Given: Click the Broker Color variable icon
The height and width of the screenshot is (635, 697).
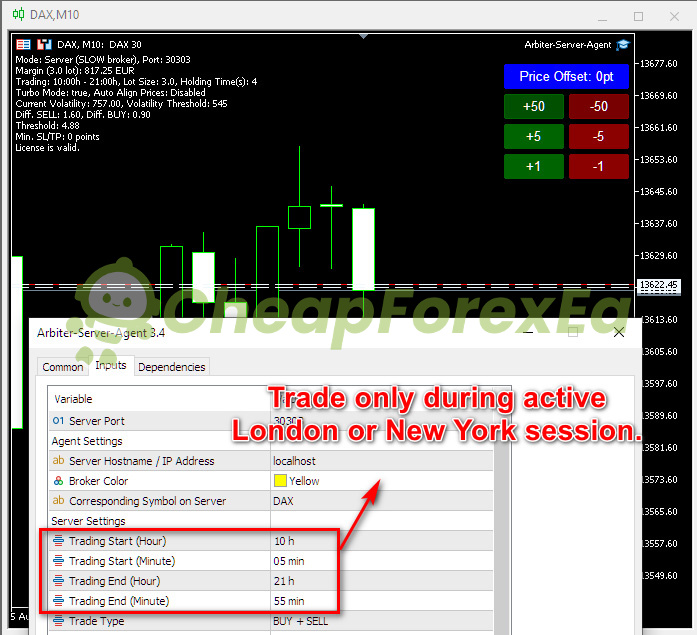Looking at the screenshot, I should pos(58,481).
